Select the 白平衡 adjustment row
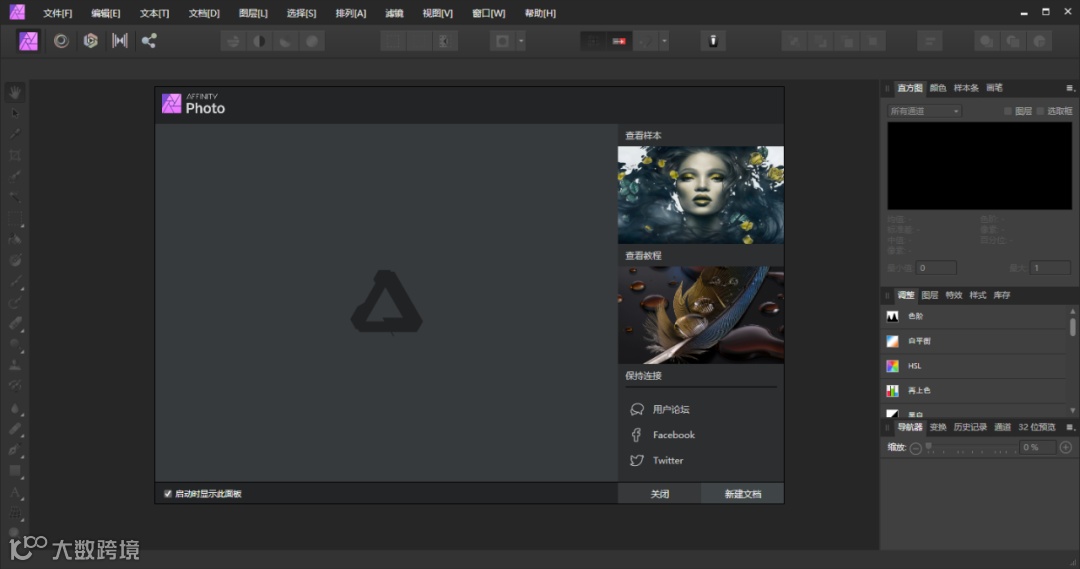 (x=975, y=341)
